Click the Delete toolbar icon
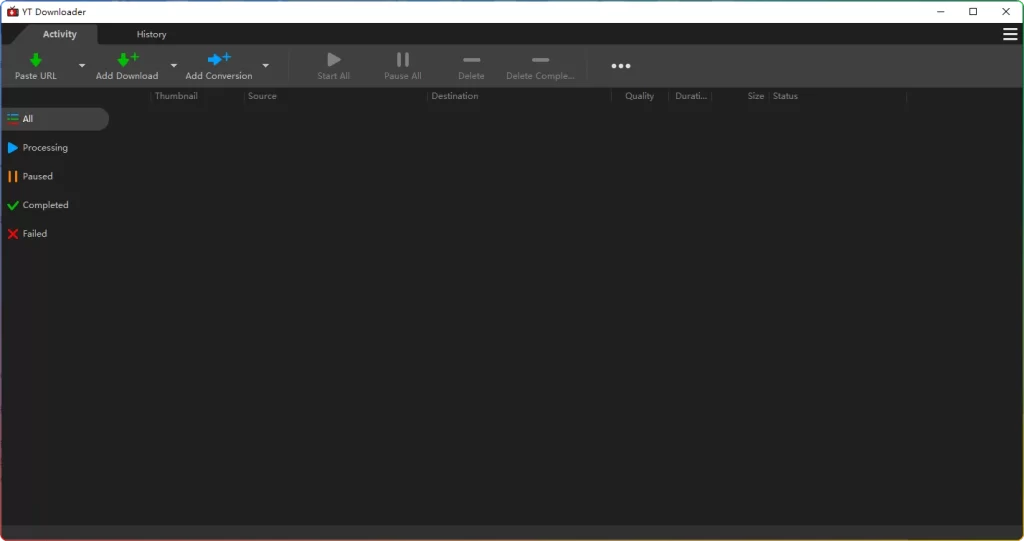This screenshot has width=1024, height=541. 471,61
